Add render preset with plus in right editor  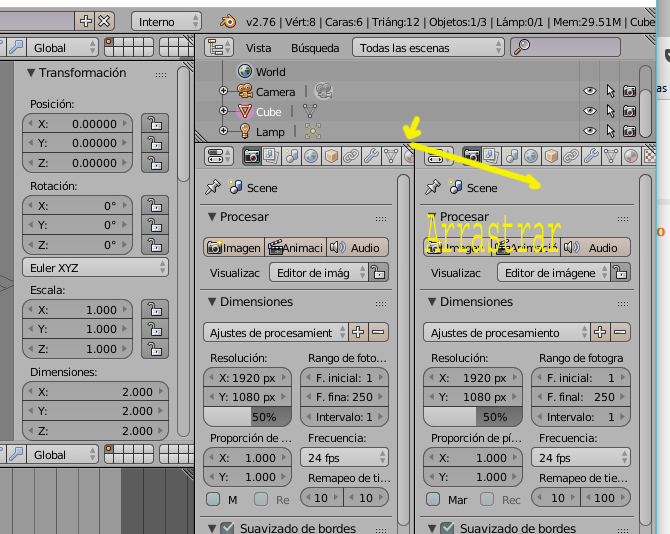point(600,332)
